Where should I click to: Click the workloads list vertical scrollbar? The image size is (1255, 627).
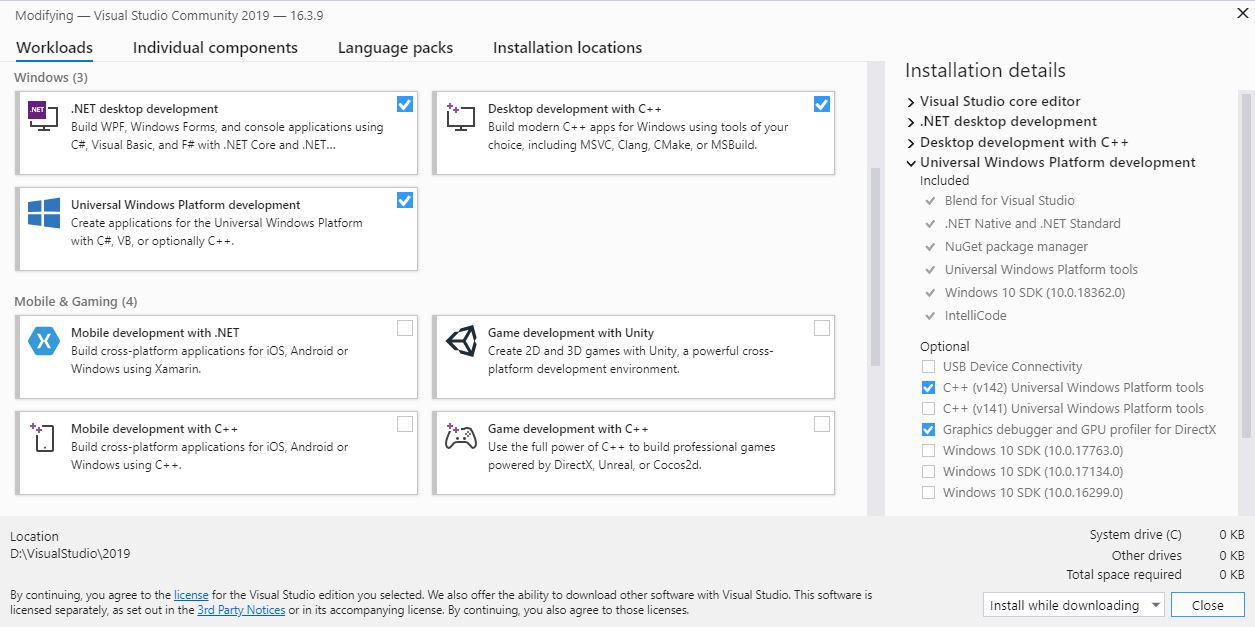876,265
